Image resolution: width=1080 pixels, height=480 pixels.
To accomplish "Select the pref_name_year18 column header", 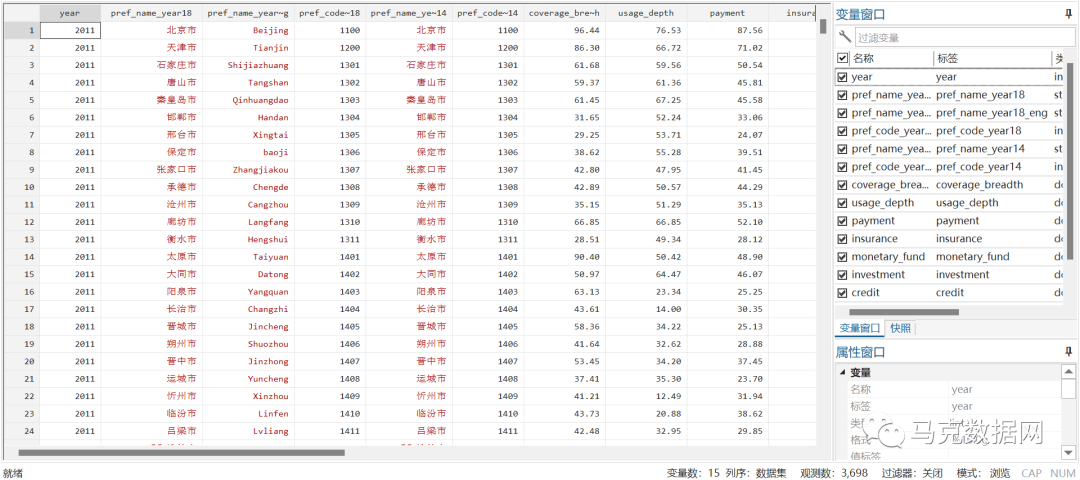I will pos(152,13).
